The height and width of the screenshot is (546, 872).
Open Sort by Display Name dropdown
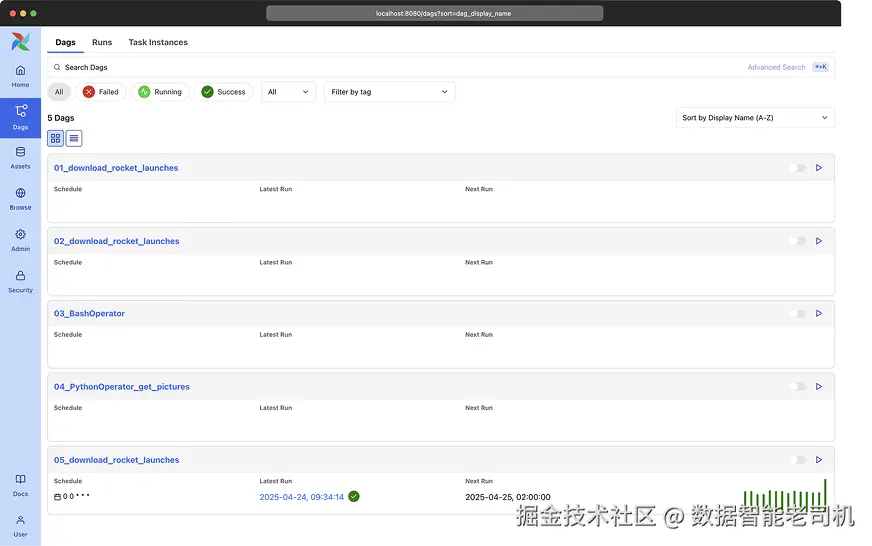click(755, 118)
